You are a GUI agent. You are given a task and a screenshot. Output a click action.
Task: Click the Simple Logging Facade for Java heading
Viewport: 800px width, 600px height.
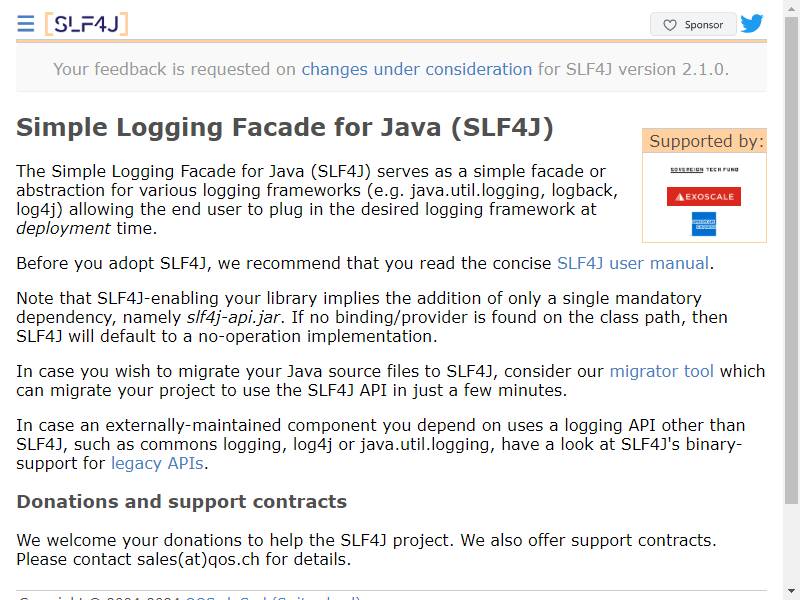point(285,128)
